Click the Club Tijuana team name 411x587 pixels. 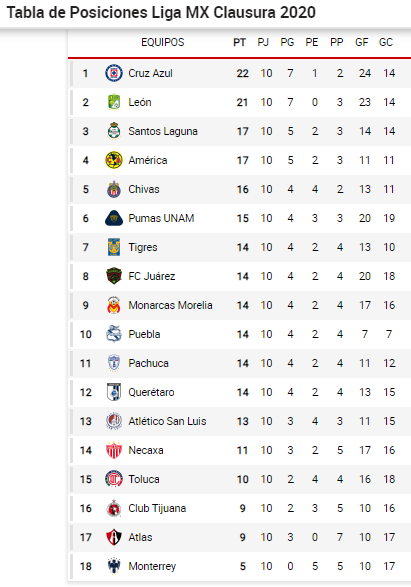coord(157,508)
